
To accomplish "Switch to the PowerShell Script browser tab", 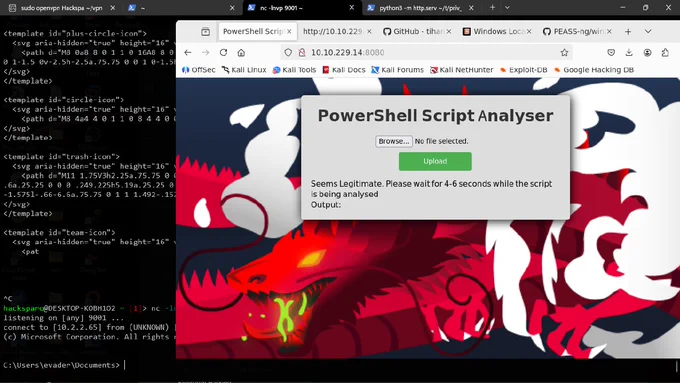I will (257, 31).
